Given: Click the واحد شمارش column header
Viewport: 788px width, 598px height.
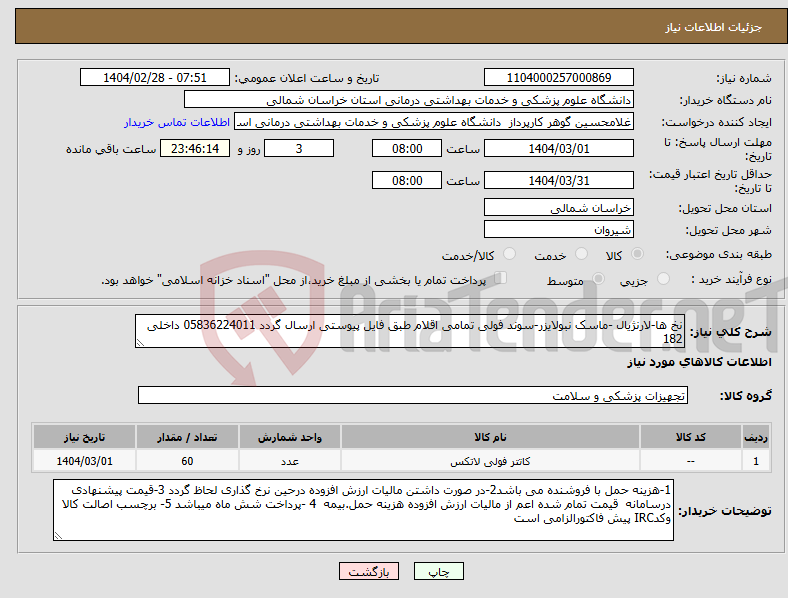Looking at the screenshot, I should 290,437.
